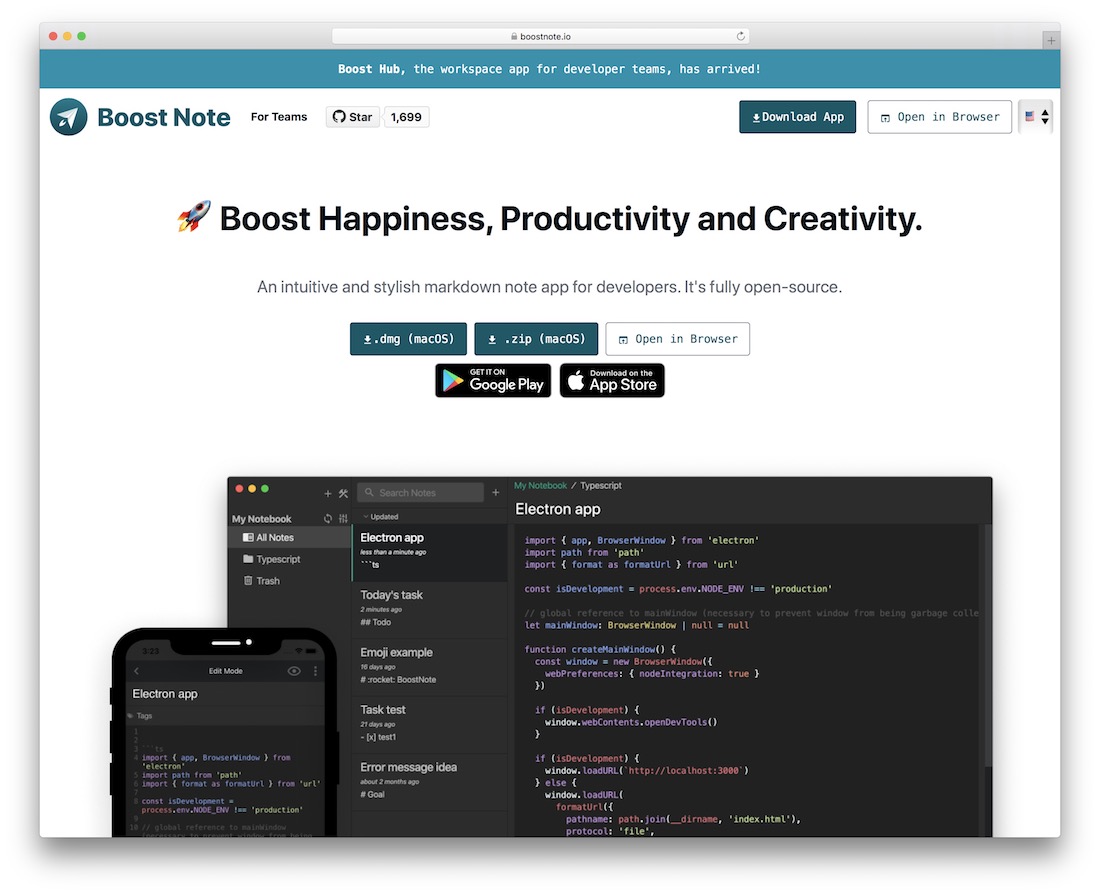
Task: Open Trash in the sidebar
Action: click(x=290, y=581)
